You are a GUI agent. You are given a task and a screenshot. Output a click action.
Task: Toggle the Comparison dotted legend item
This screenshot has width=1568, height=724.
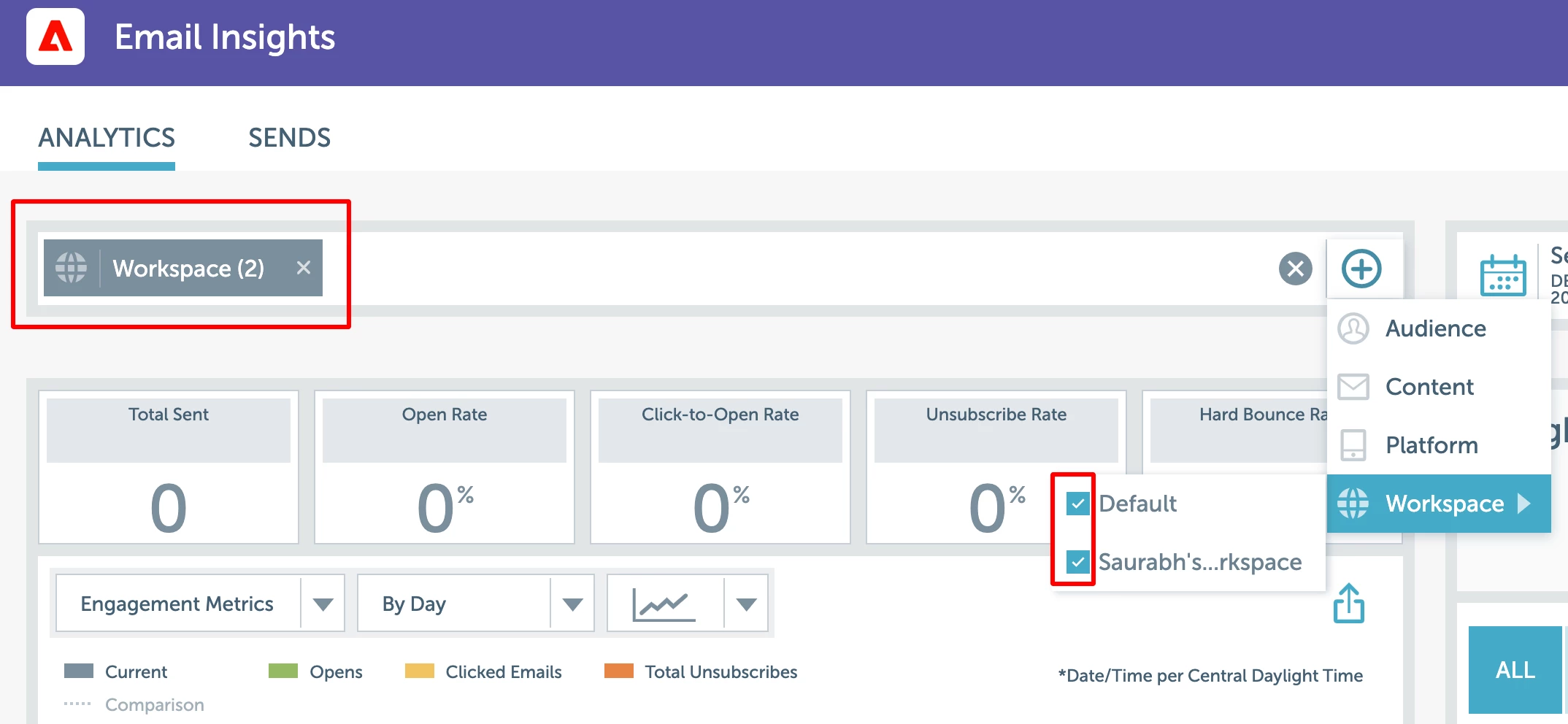[x=134, y=705]
